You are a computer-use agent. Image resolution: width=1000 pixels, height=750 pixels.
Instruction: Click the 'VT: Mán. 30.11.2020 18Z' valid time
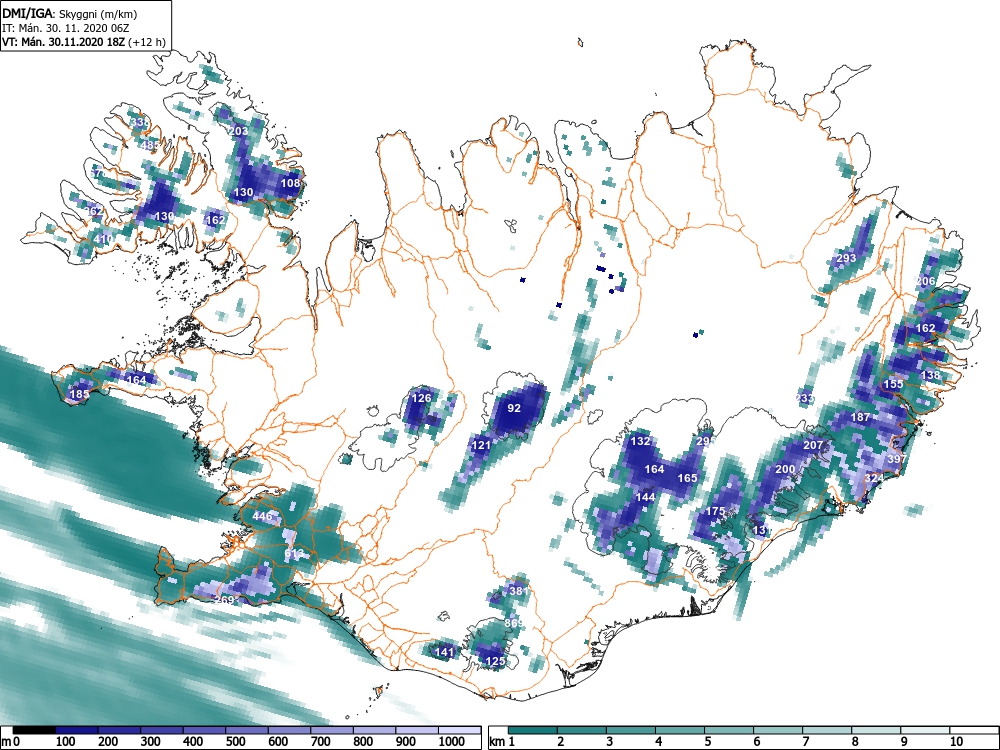pyautogui.click(x=64, y=42)
